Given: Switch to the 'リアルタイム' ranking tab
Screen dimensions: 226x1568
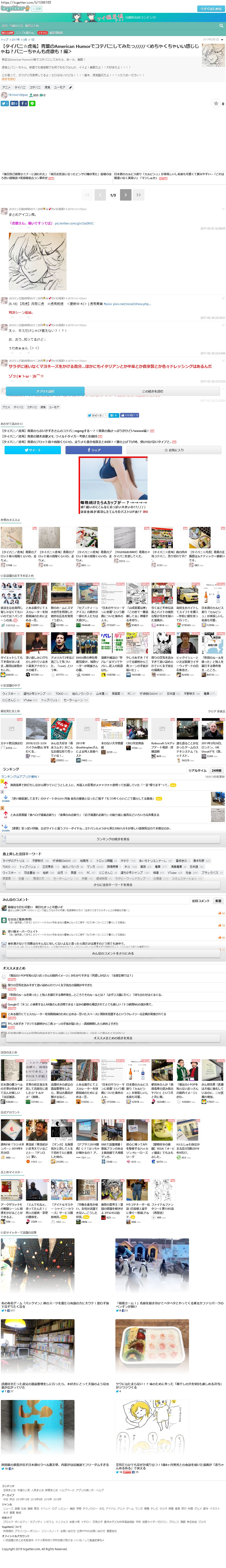Looking at the screenshot, I should [197, 771].
